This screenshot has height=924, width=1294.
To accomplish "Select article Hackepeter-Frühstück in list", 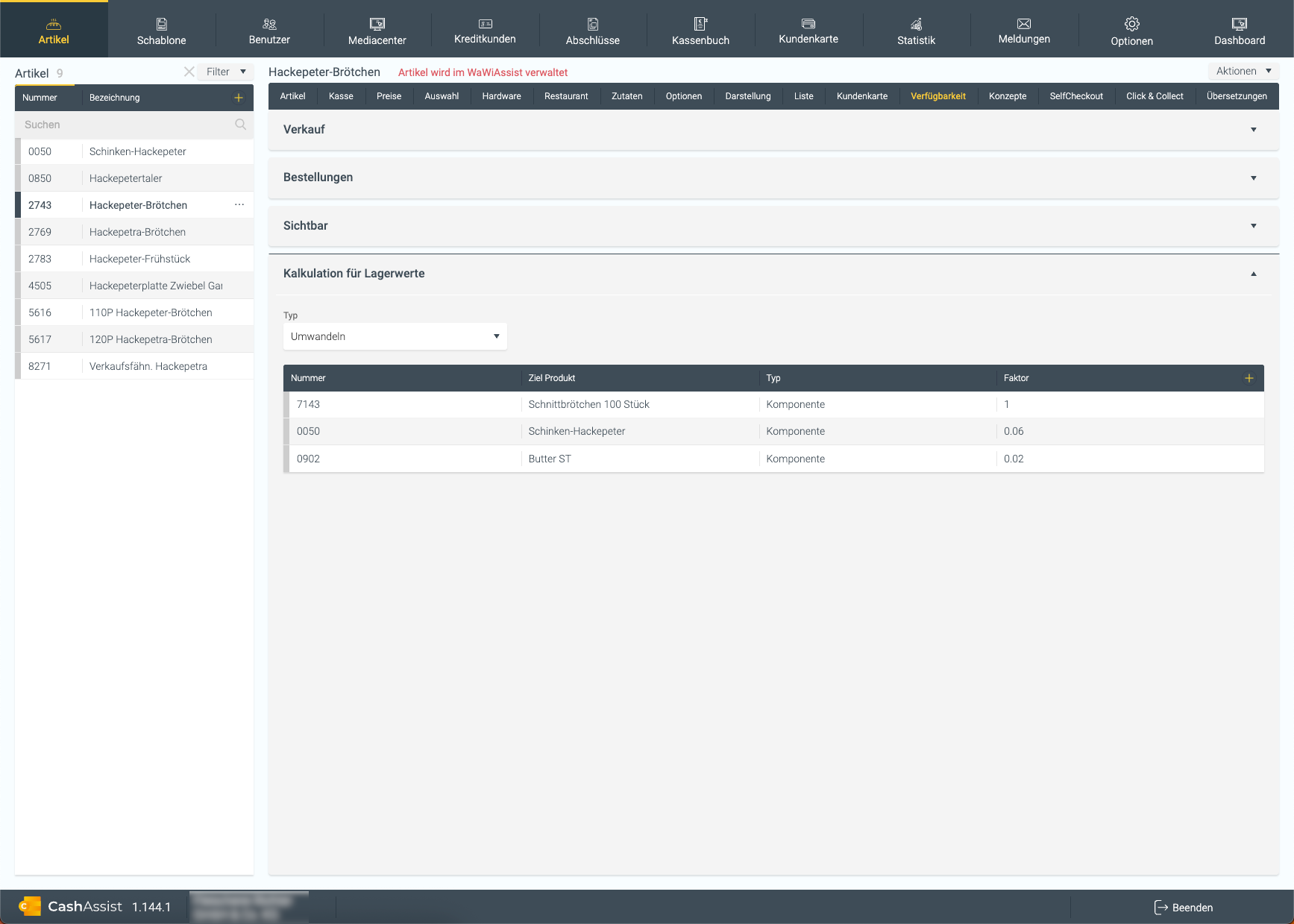I will pos(139,259).
